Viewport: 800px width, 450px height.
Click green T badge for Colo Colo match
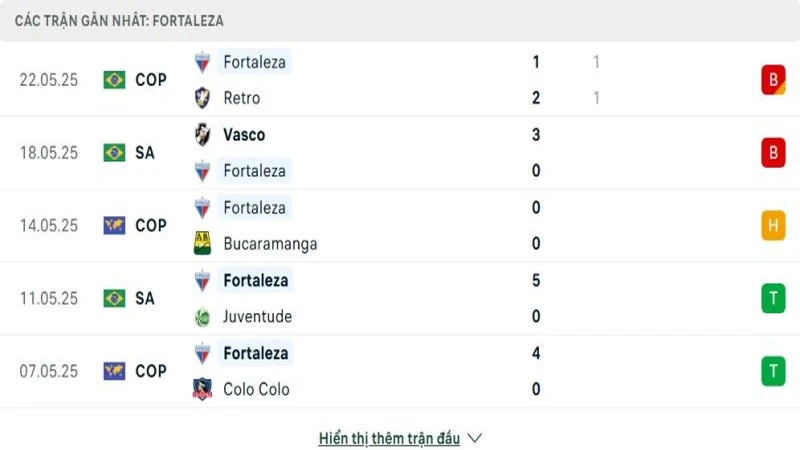[772, 371]
